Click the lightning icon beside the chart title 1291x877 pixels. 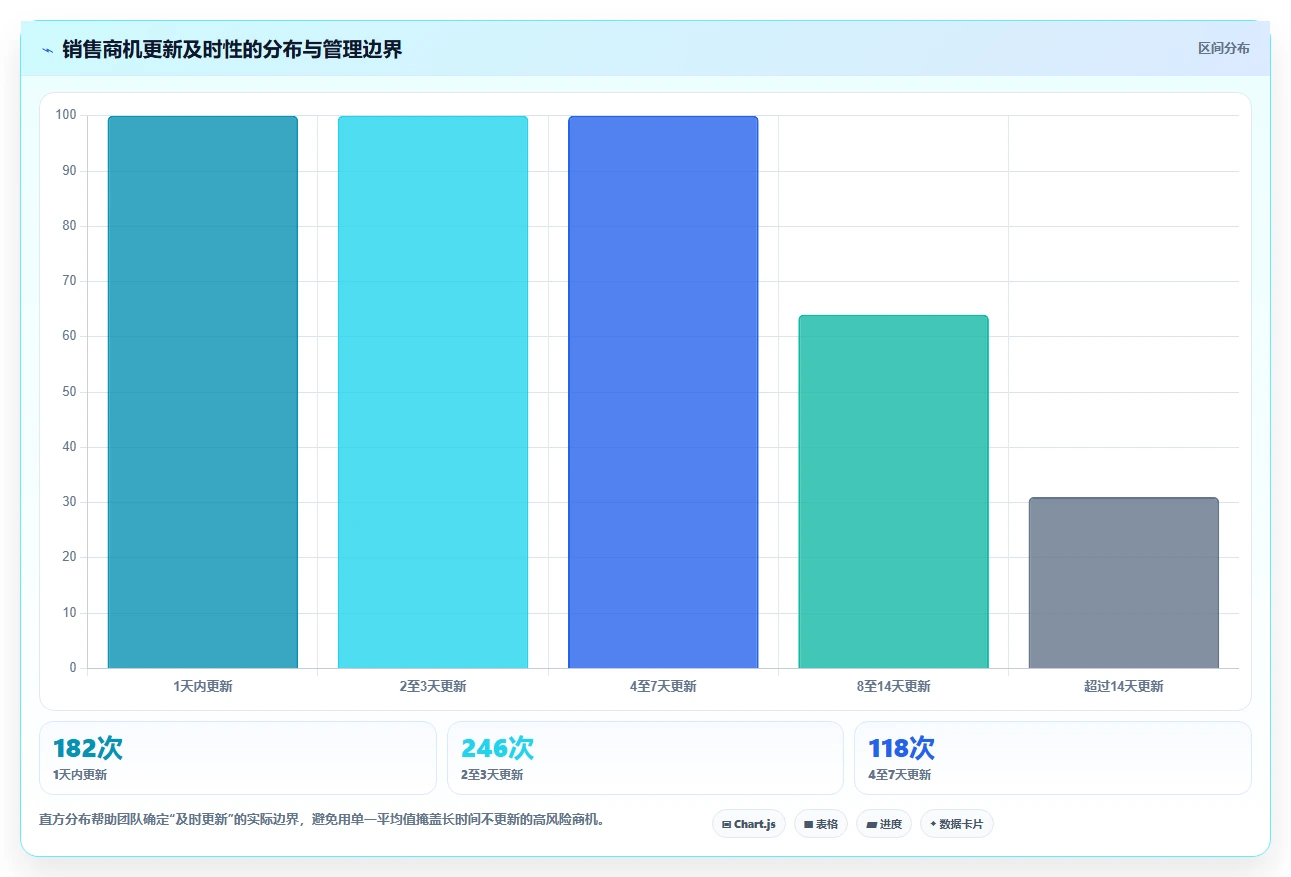point(48,50)
